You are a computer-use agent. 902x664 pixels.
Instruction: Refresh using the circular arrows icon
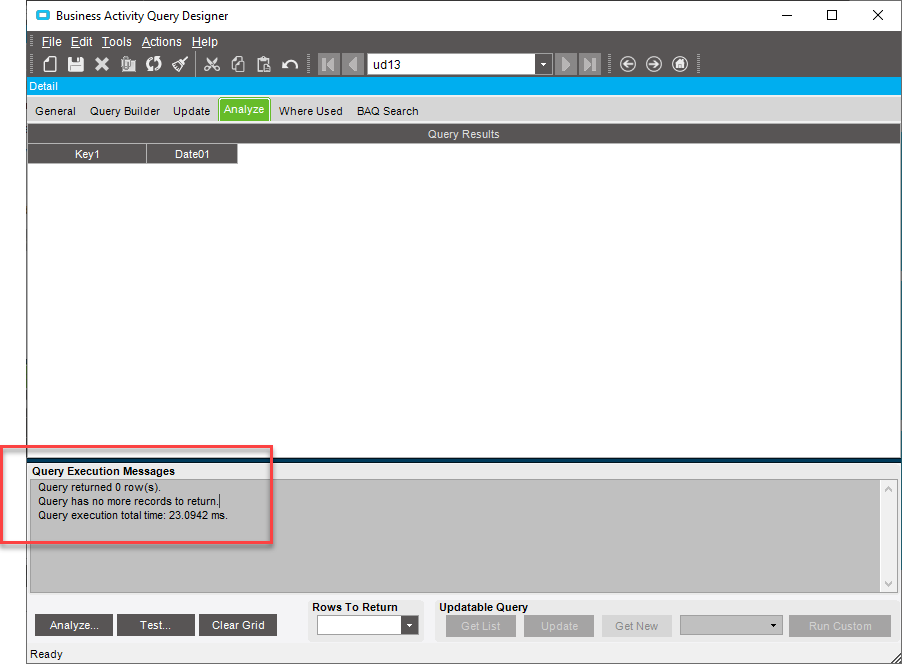pos(154,64)
